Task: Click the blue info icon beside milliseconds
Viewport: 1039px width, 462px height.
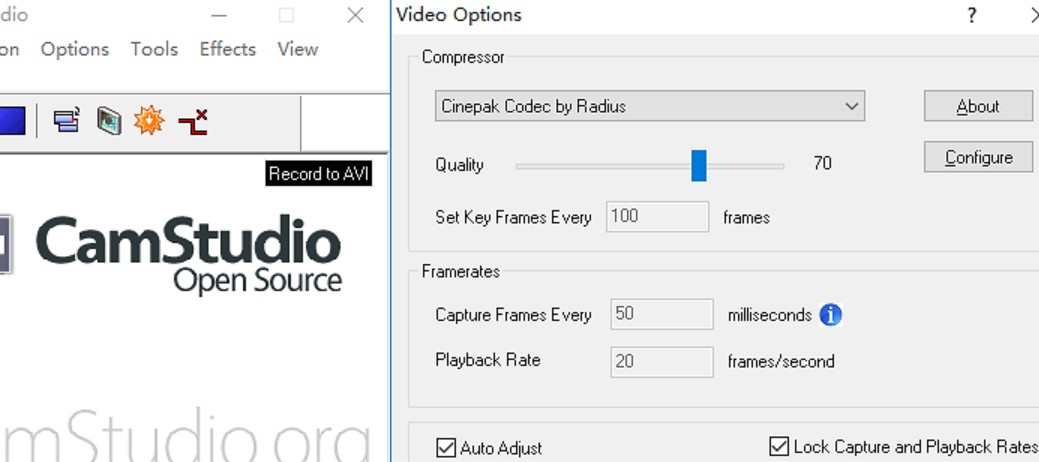Action: [x=830, y=315]
